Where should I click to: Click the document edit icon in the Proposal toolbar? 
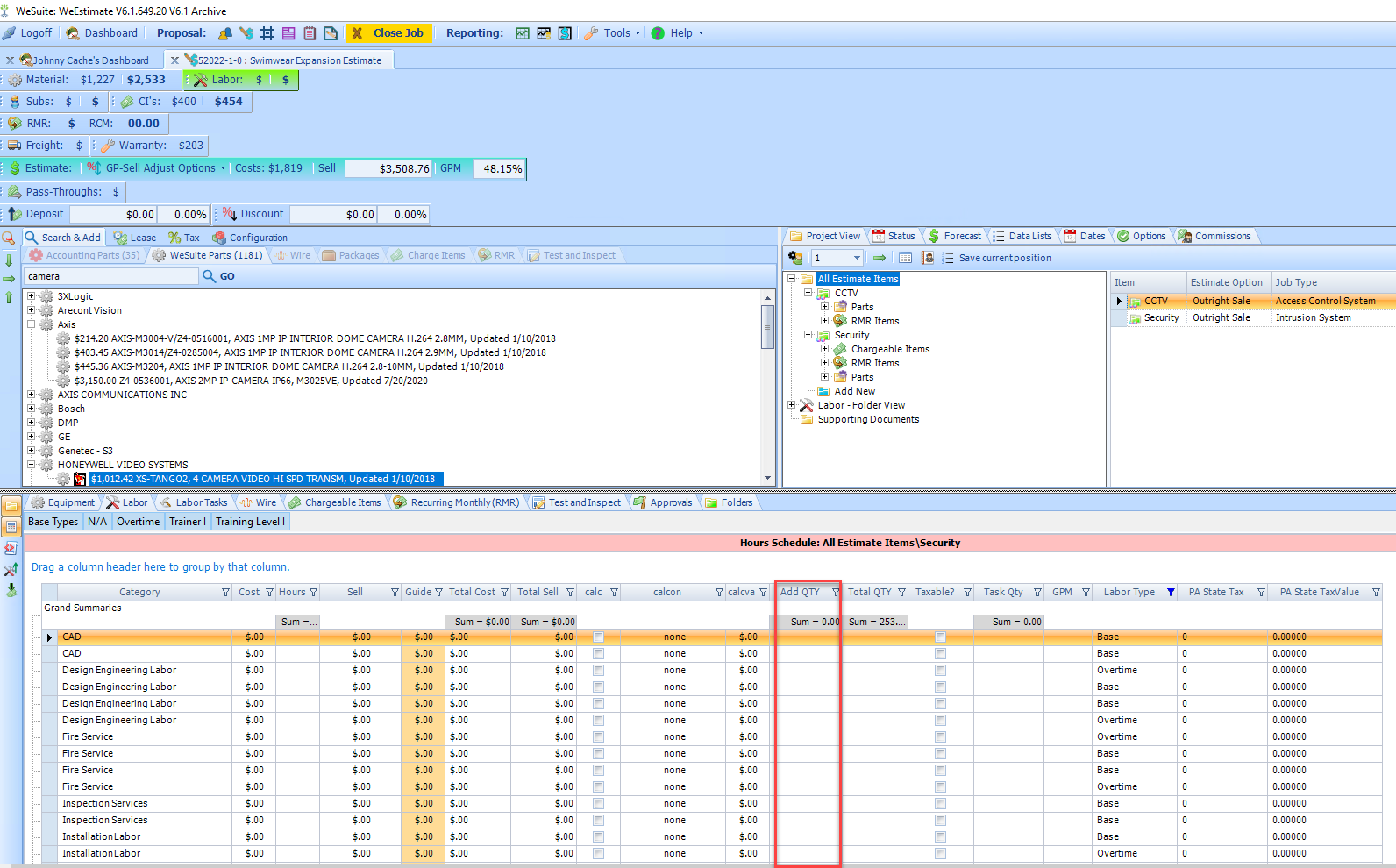click(331, 33)
